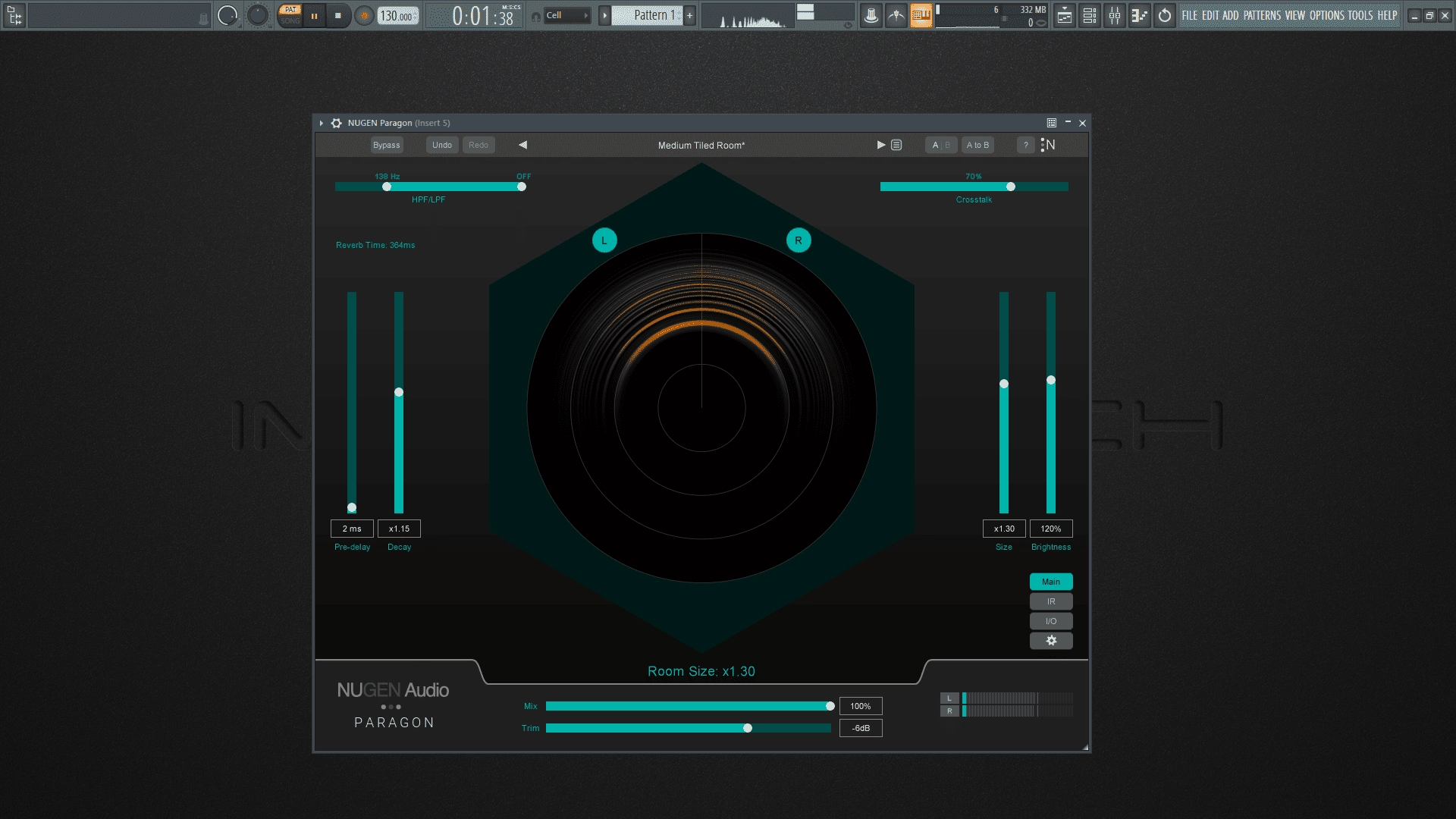This screenshot has height=819, width=1456.
Task: Open the mixer icon
Action: point(1115,15)
